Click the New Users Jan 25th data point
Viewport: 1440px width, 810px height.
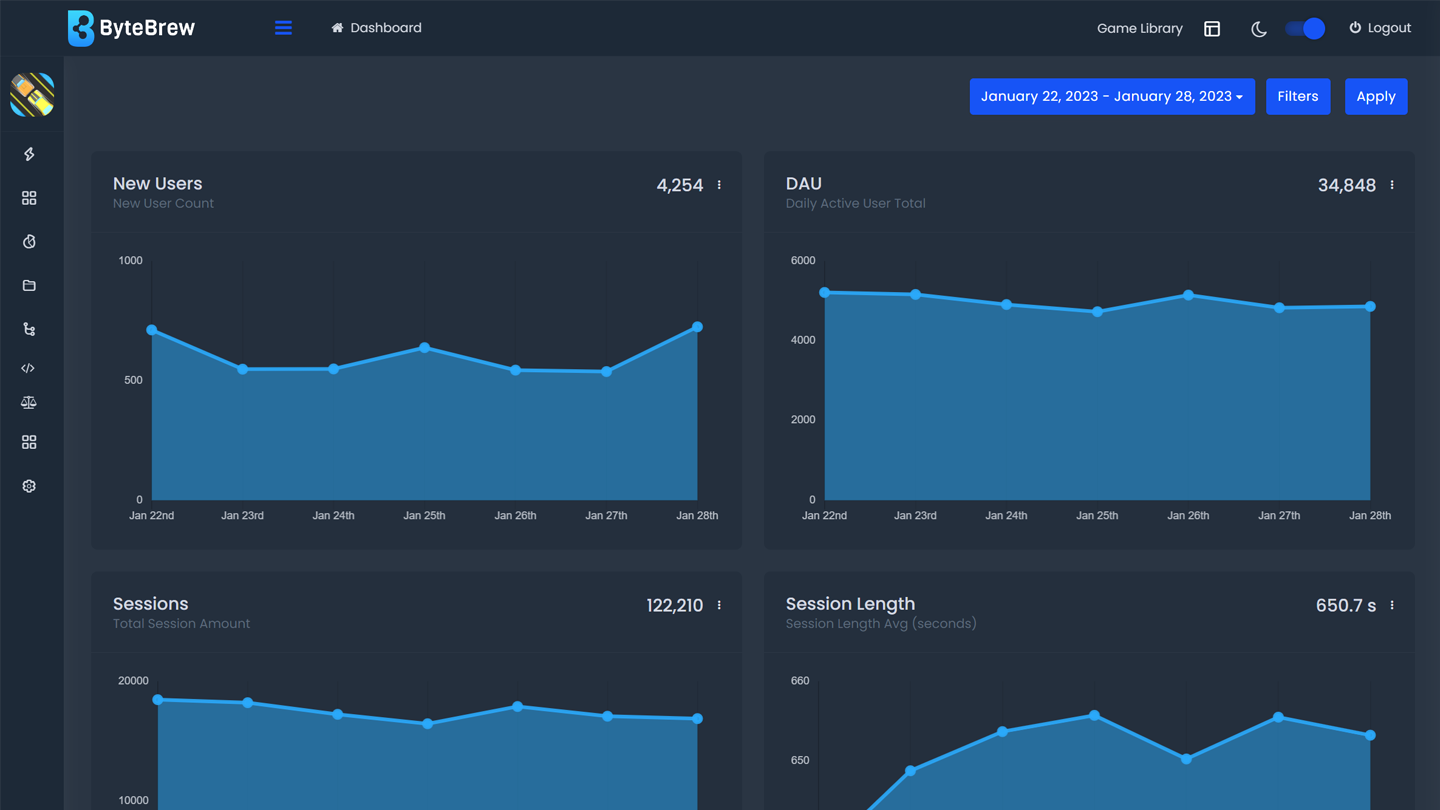(x=425, y=348)
